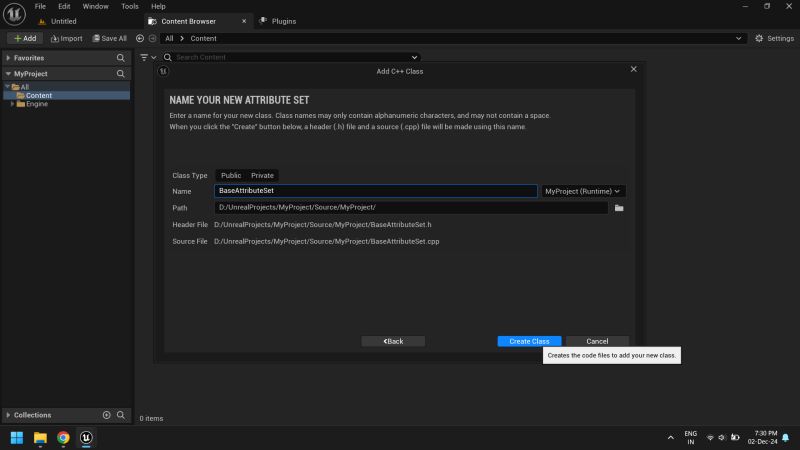This screenshot has height=450, width=800.
Task: Click Save All button
Action: 109,38
